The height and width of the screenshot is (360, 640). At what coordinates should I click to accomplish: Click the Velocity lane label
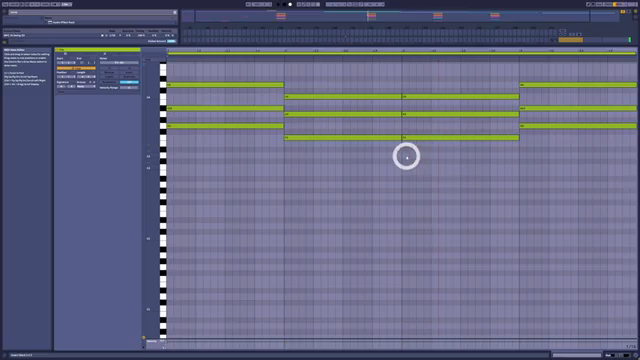tap(151, 341)
